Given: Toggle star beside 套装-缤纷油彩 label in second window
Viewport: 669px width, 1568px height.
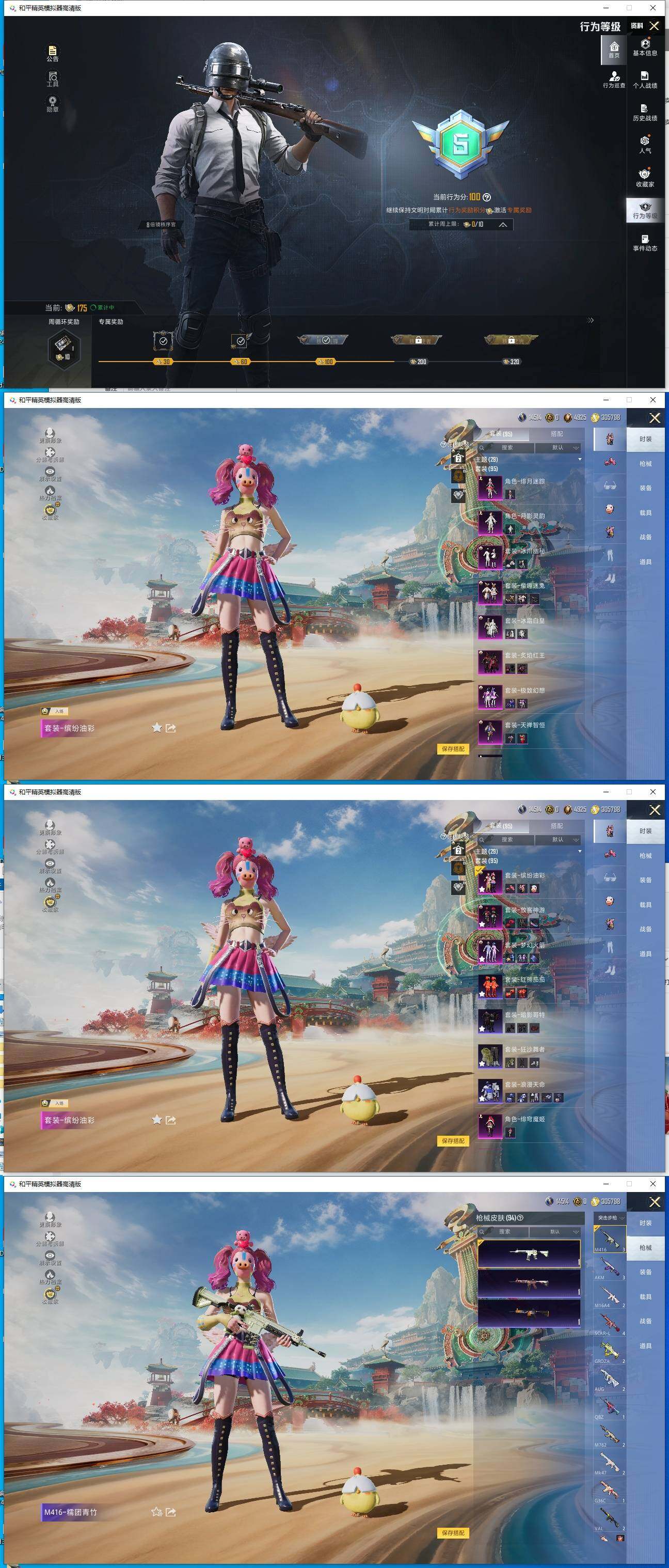Looking at the screenshot, I should [x=156, y=727].
